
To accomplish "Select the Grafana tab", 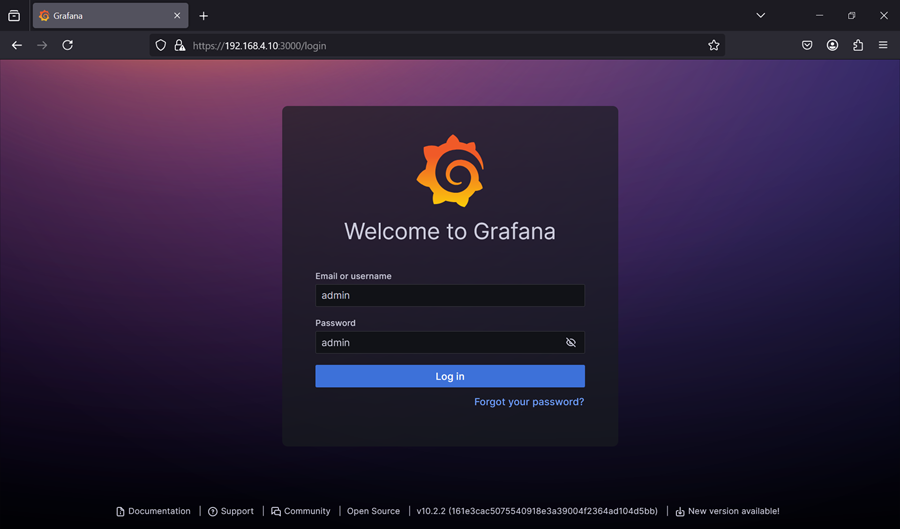I will (110, 15).
